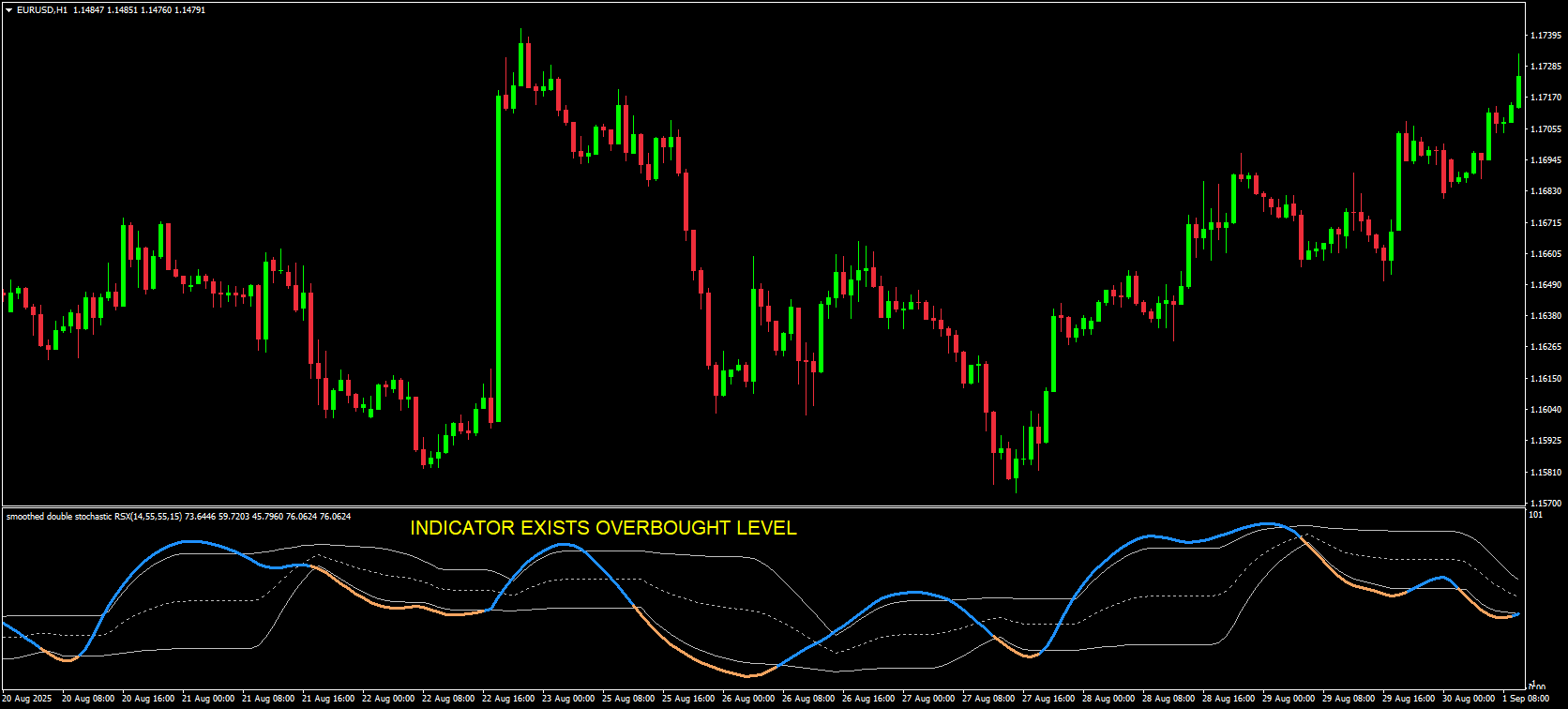Click the 1.16040 price axis label
Screen dimensions: 1568x709
coord(1545,410)
